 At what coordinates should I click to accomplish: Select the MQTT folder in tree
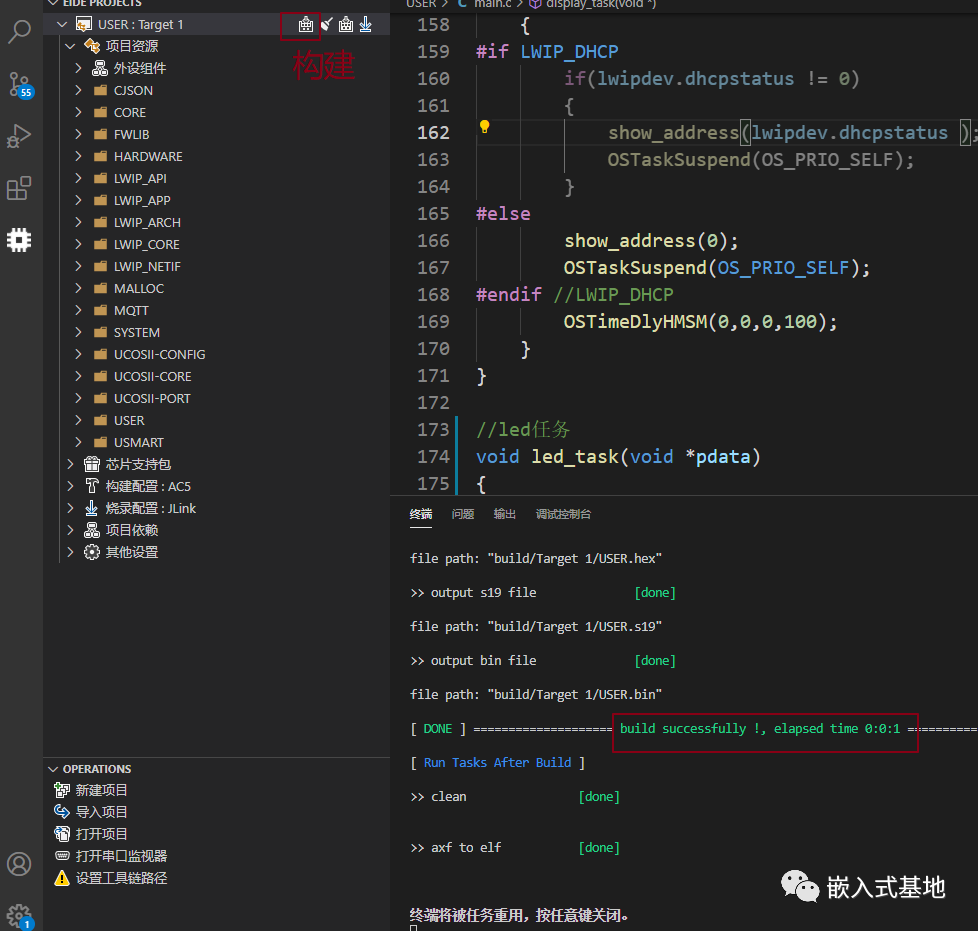click(131, 310)
